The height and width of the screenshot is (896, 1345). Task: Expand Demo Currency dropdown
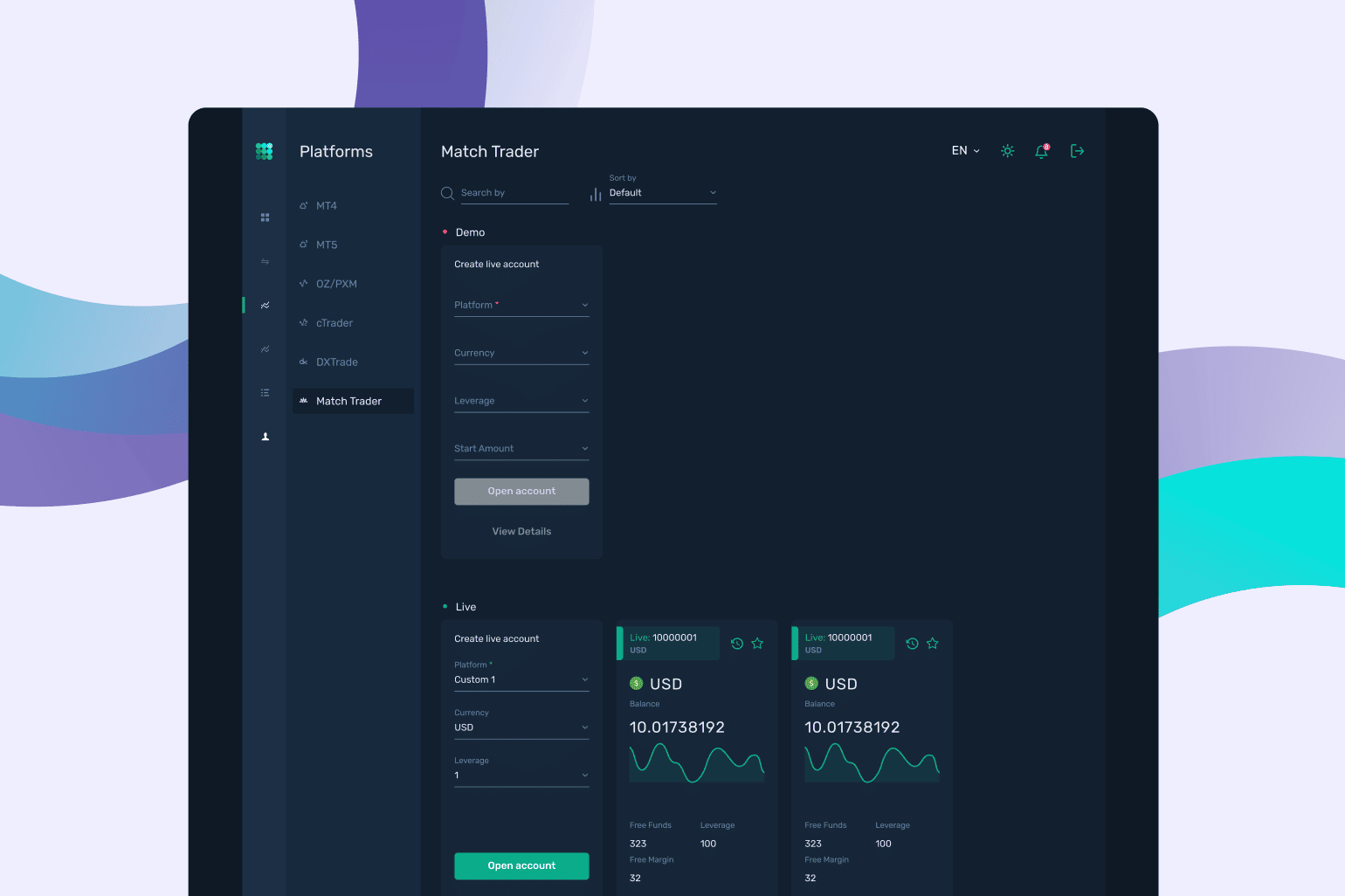tap(521, 353)
